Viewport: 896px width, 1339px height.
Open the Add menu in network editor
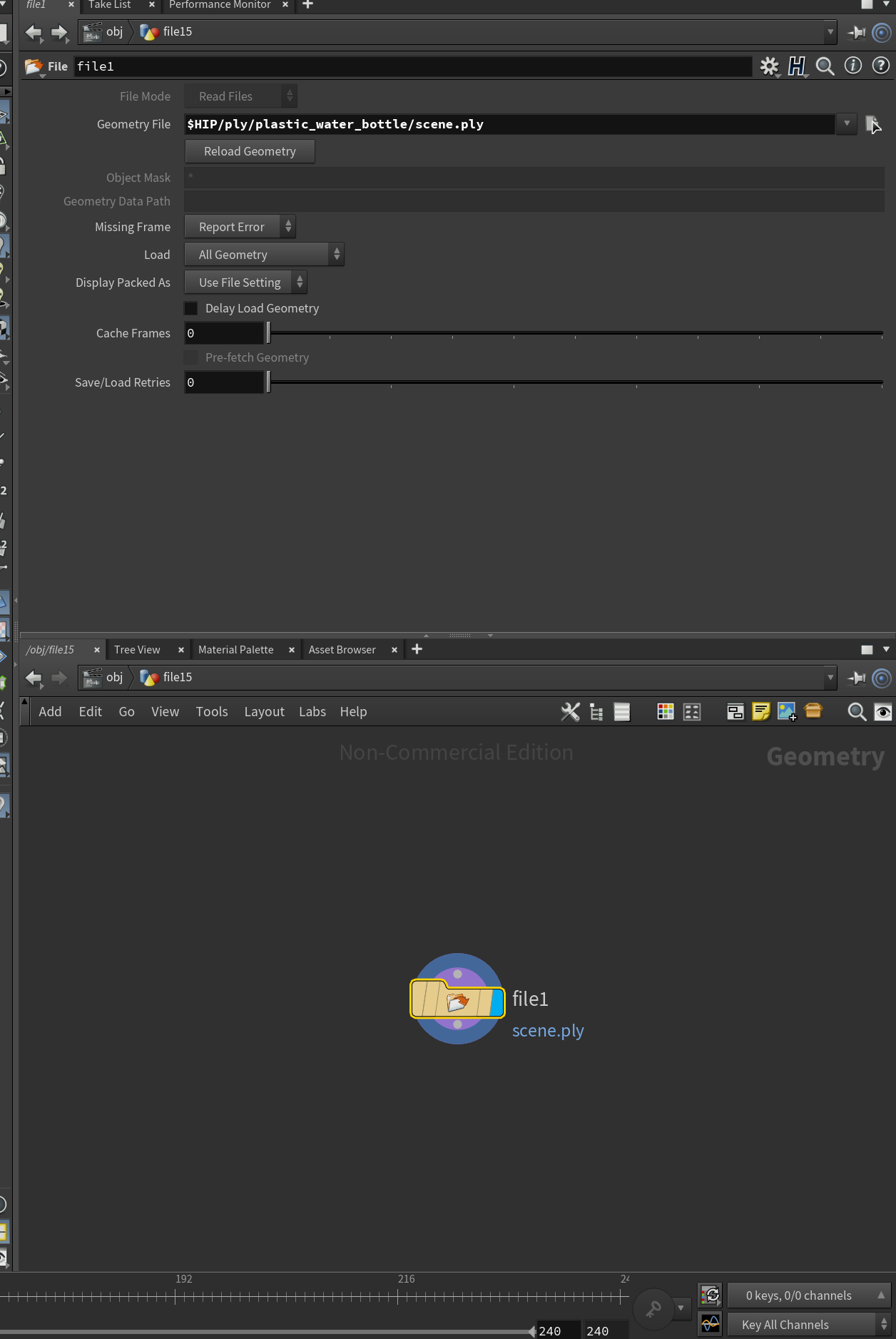[x=50, y=712]
